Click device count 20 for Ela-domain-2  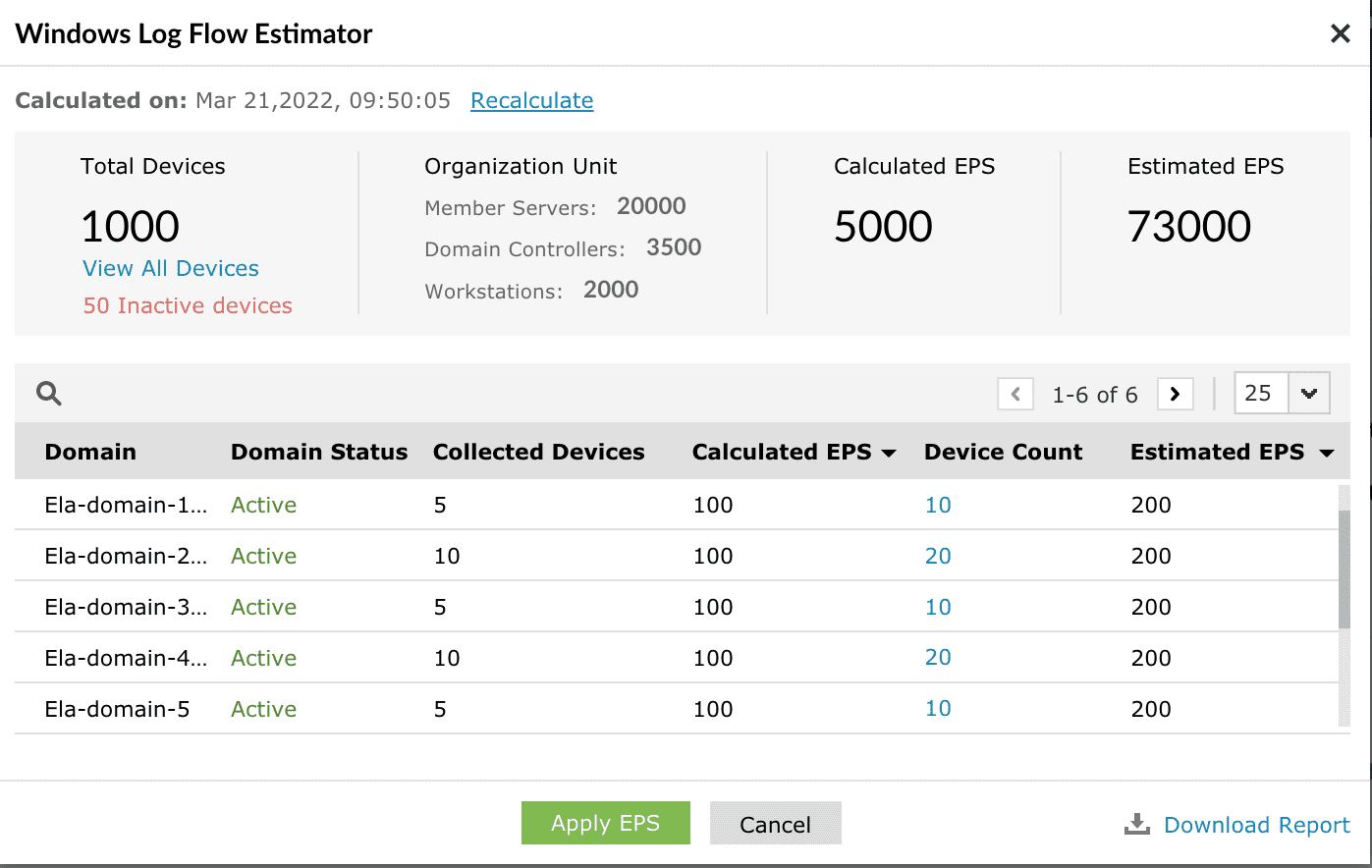pos(938,556)
